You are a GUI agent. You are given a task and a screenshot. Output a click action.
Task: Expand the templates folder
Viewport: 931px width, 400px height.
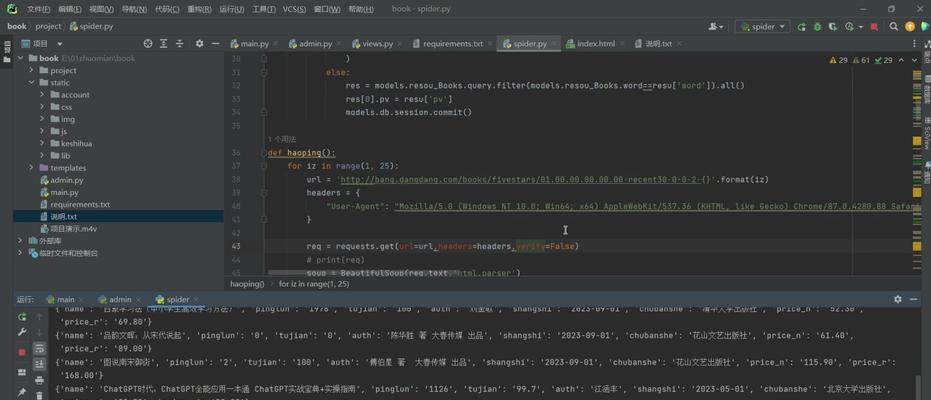coord(31,168)
